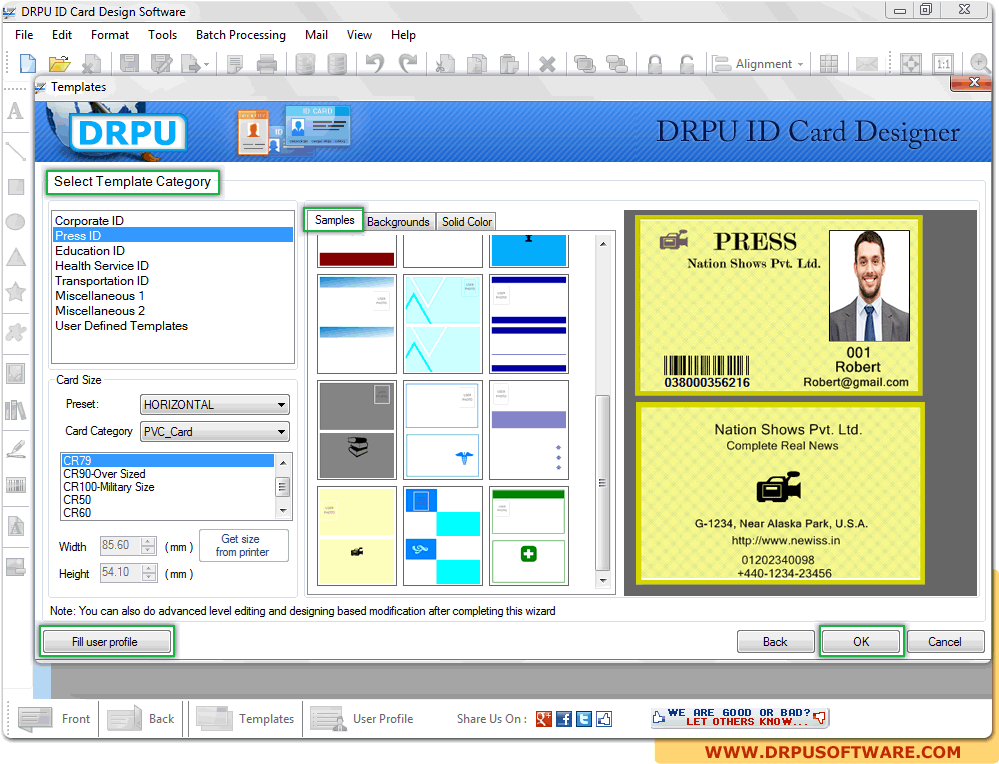Click the Back button in dialog
Image resolution: width=999 pixels, height=764 pixels.
(775, 642)
